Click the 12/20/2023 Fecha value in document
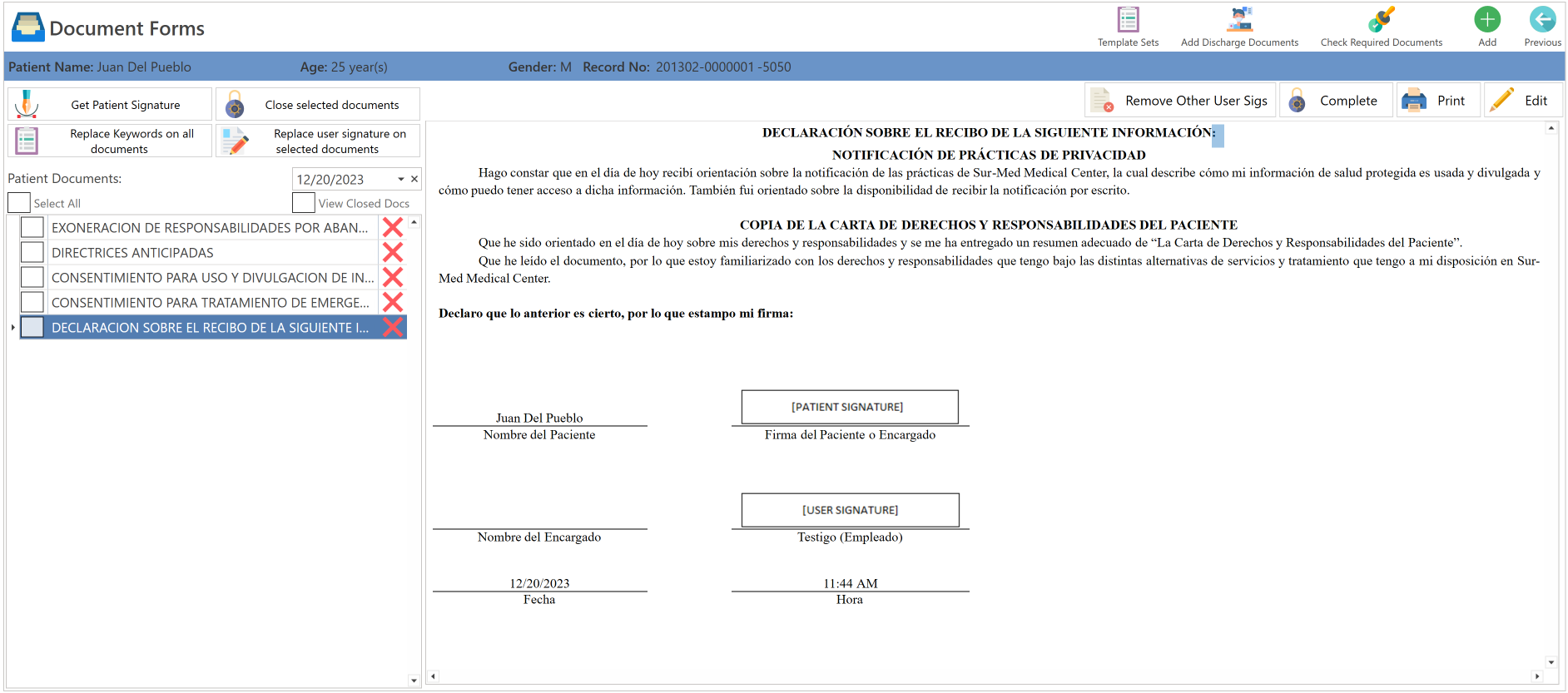Viewport: 1568px width, 693px height. [539, 583]
